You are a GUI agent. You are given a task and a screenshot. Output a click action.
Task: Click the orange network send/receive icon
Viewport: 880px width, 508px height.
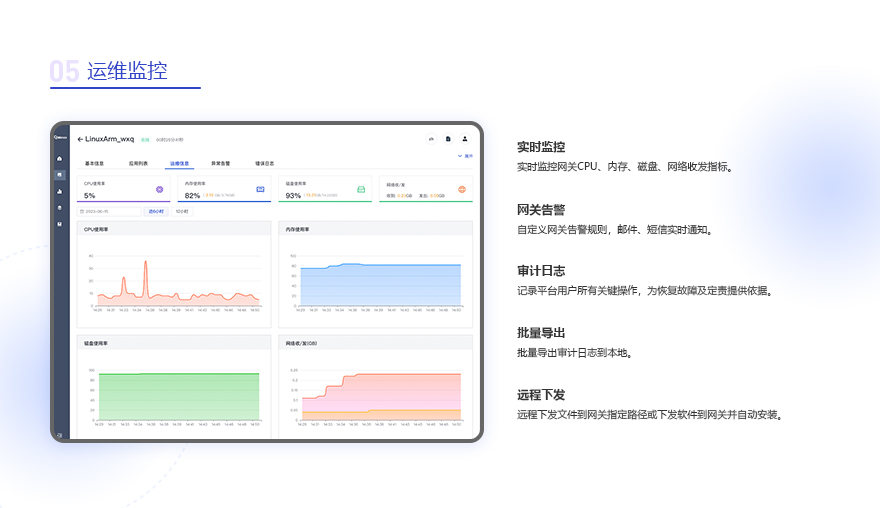click(x=462, y=190)
